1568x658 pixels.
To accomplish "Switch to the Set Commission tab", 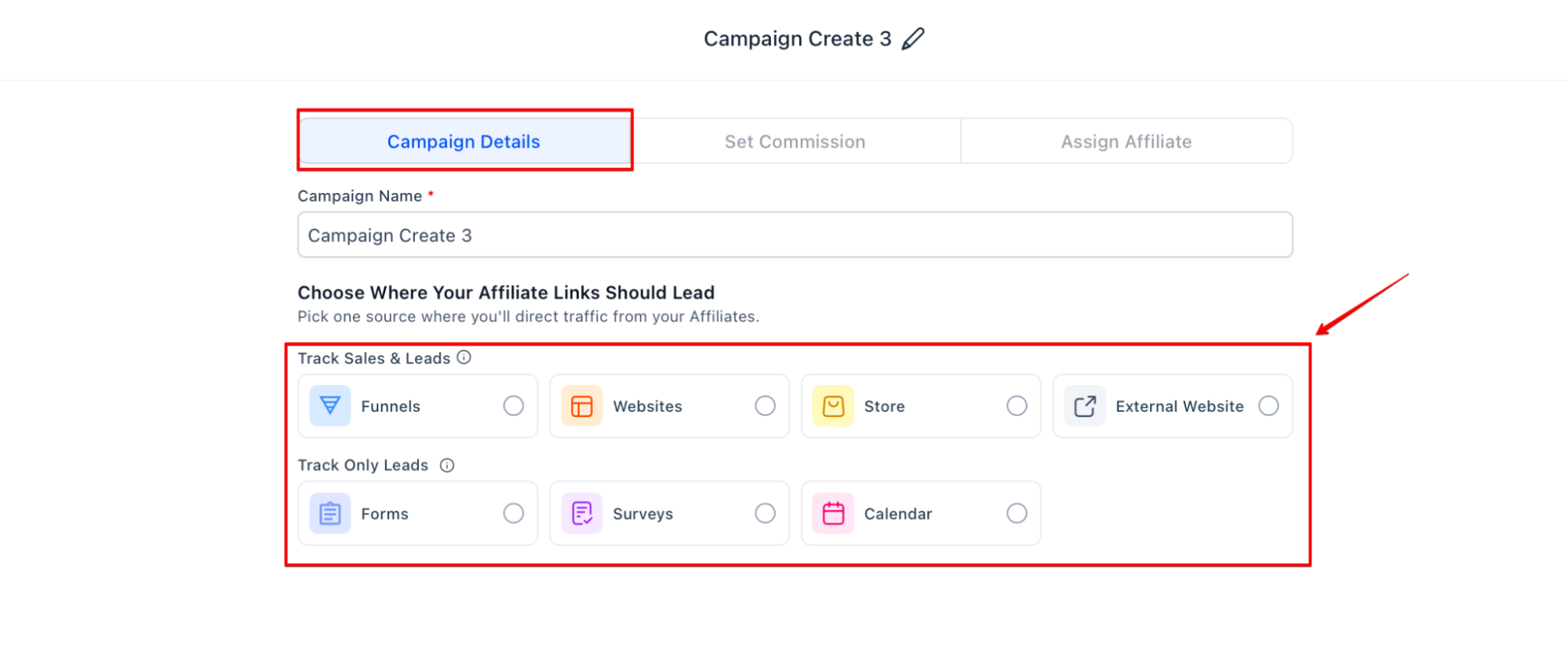I will click(x=795, y=141).
